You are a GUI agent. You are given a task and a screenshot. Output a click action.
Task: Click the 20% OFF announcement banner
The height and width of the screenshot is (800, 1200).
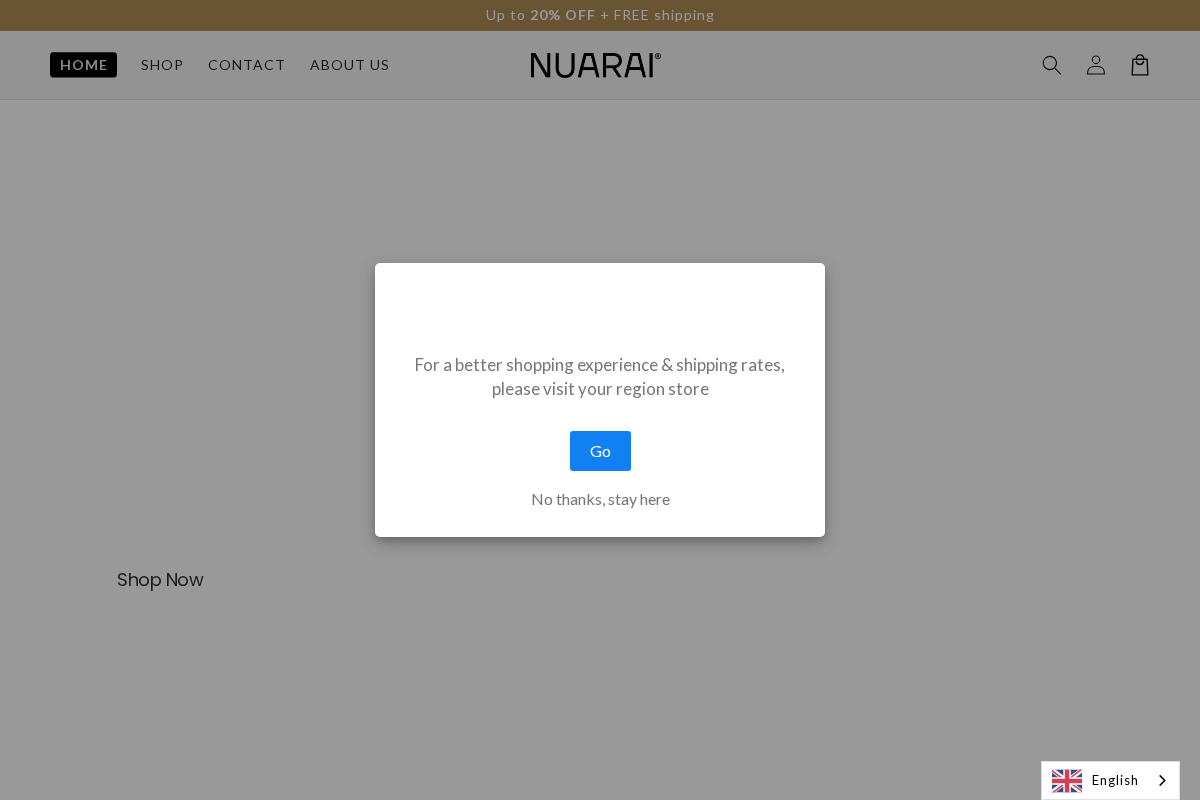600,15
